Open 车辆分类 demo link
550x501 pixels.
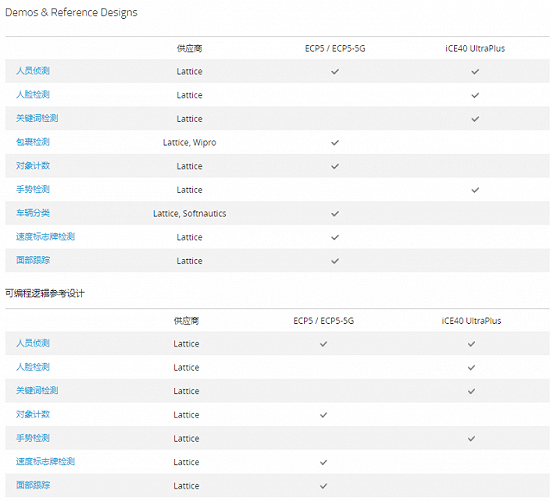pyautogui.click(x=33, y=213)
